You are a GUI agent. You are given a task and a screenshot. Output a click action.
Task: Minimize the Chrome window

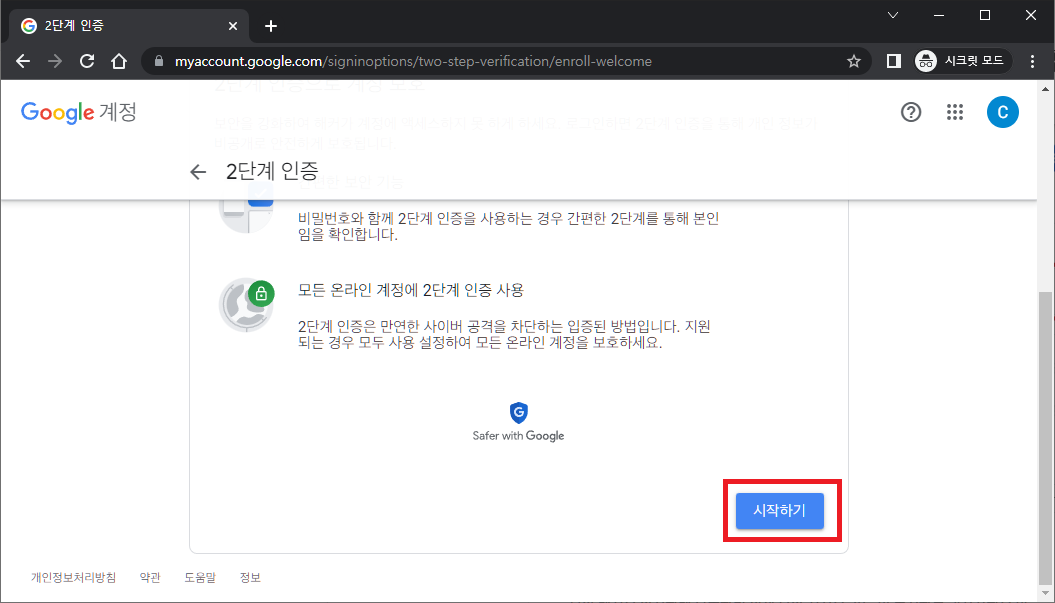point(939,15)
